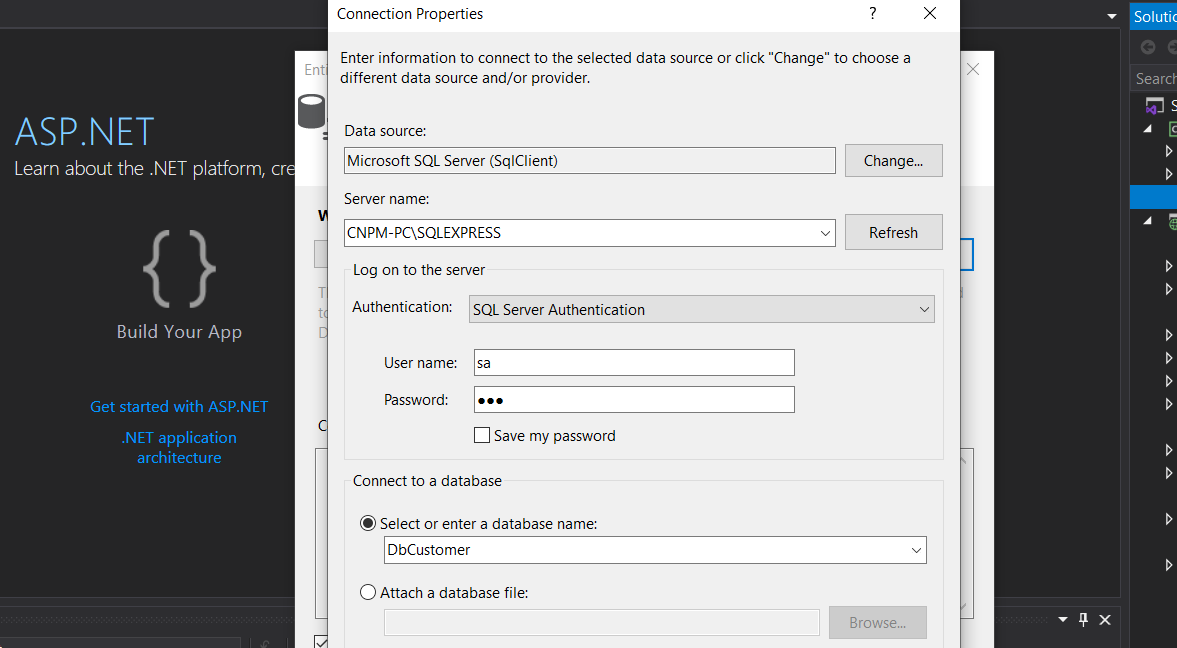Click the scroll down arrow in the wizard list
This screenshot has height=648, width=1177.
965,607
